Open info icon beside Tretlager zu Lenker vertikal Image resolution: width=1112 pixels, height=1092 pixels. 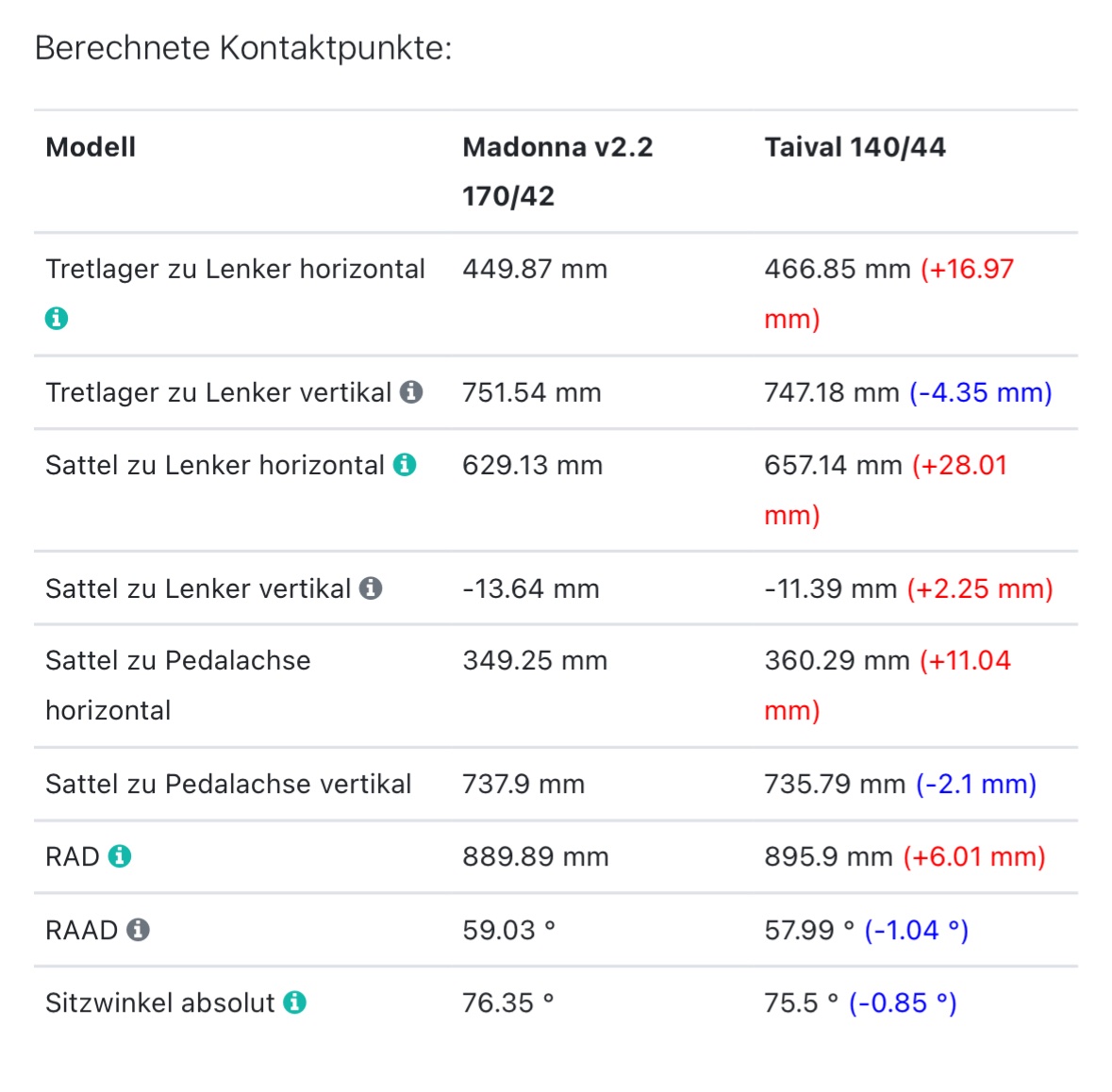pyautogui.click(x=411, y=392)
